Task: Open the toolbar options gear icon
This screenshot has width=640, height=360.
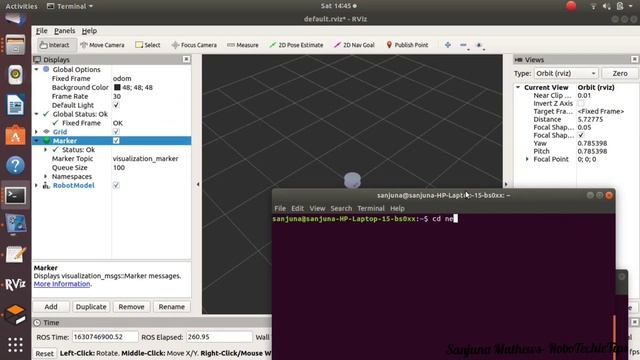Action: pyautogui.click(x=479, y=45)
